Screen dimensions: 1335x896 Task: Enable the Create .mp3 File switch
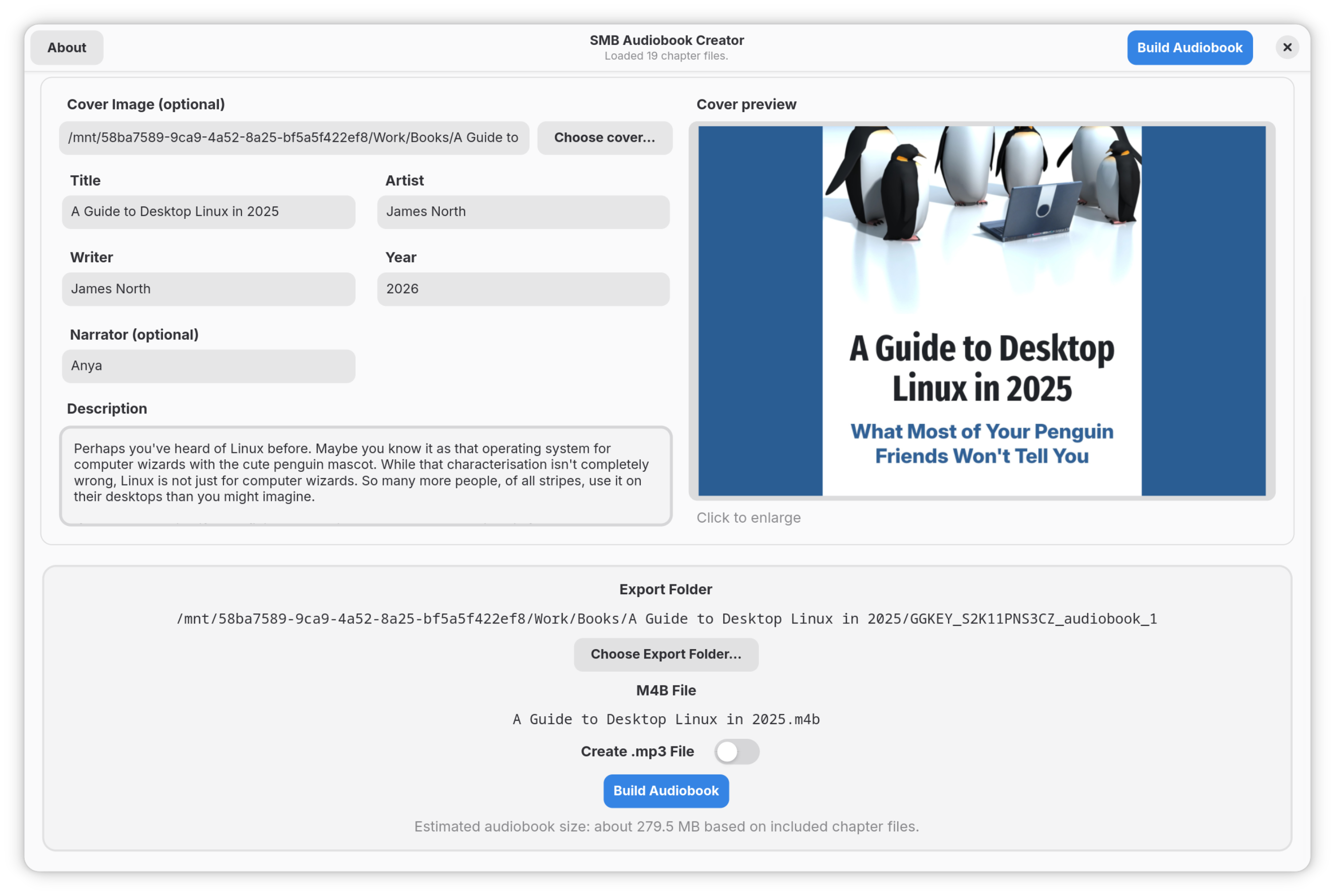(x=736, y=752)
